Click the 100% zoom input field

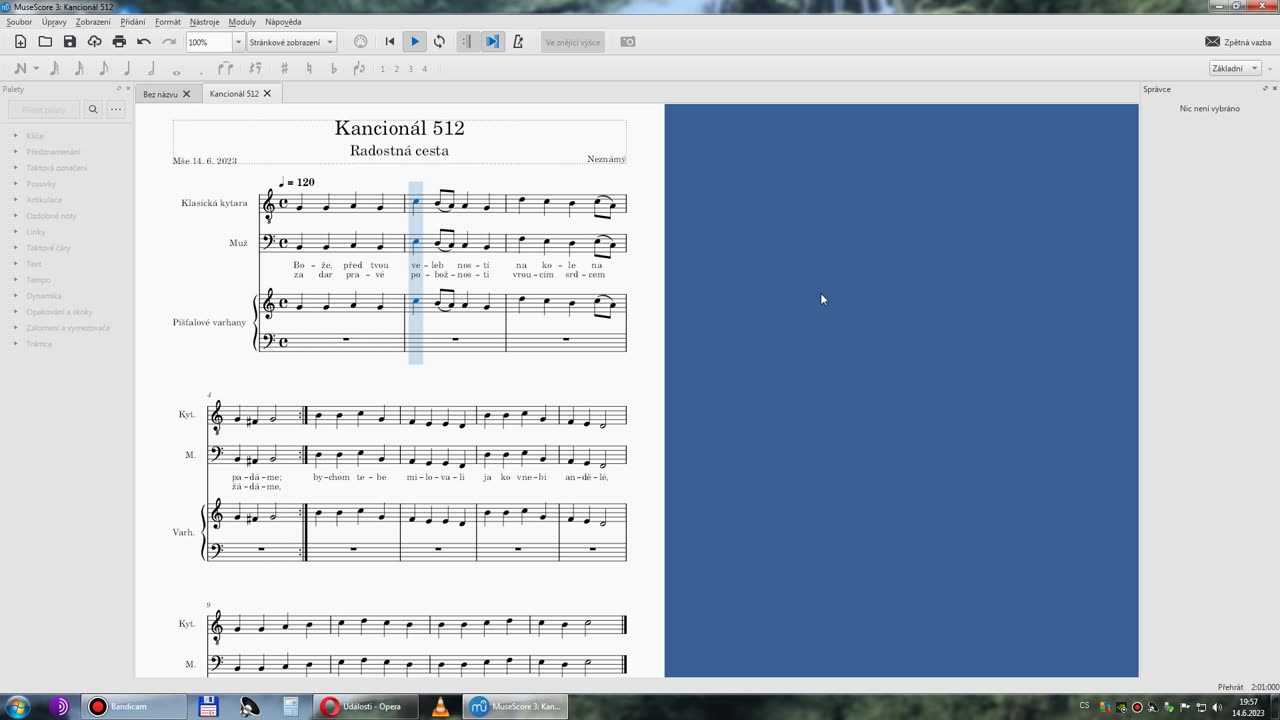pyautogui.click(x=209, y=42)
